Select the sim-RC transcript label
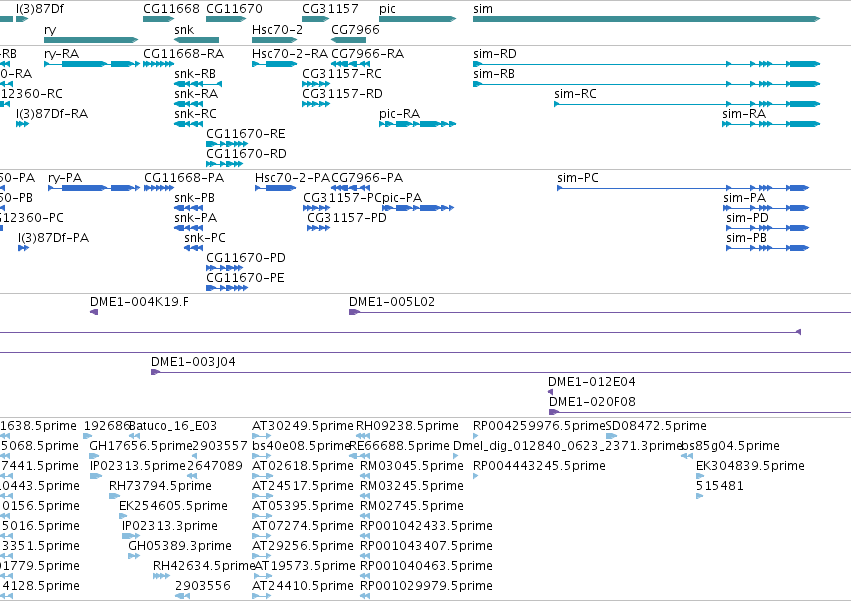 pyautogui.click(x=575, y=94)
